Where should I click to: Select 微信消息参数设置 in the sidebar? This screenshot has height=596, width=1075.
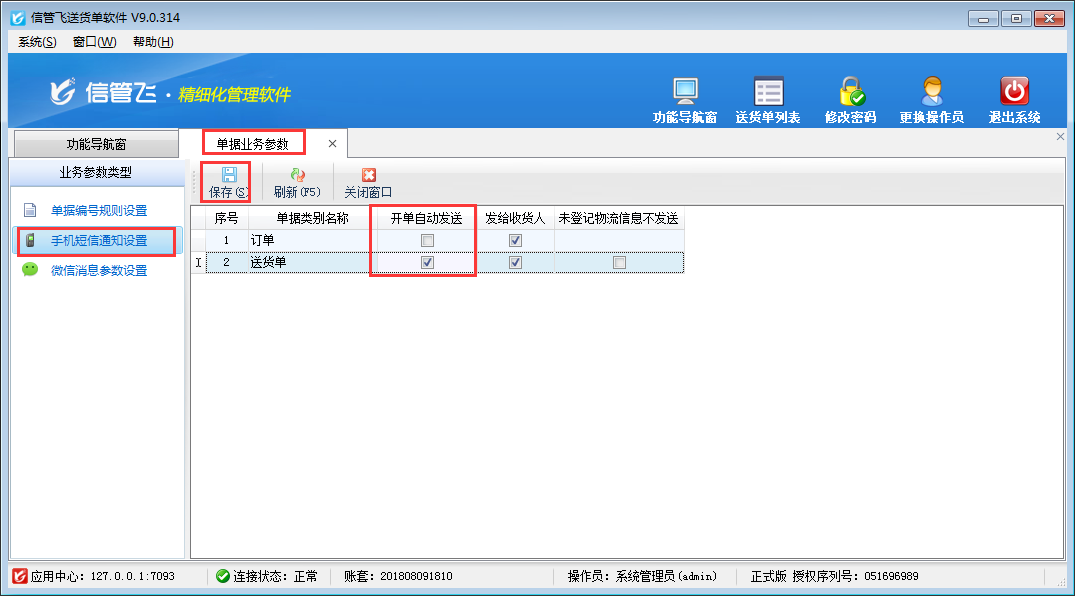pyautogui.click(x=98, y=270)
